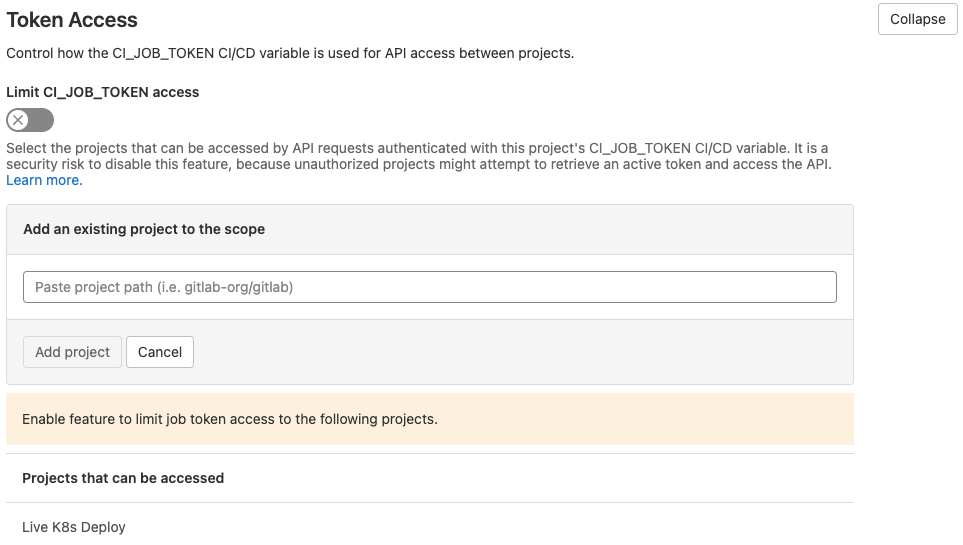Click the Token Access section heading
The image size is (963, 545).
point(72,20)
